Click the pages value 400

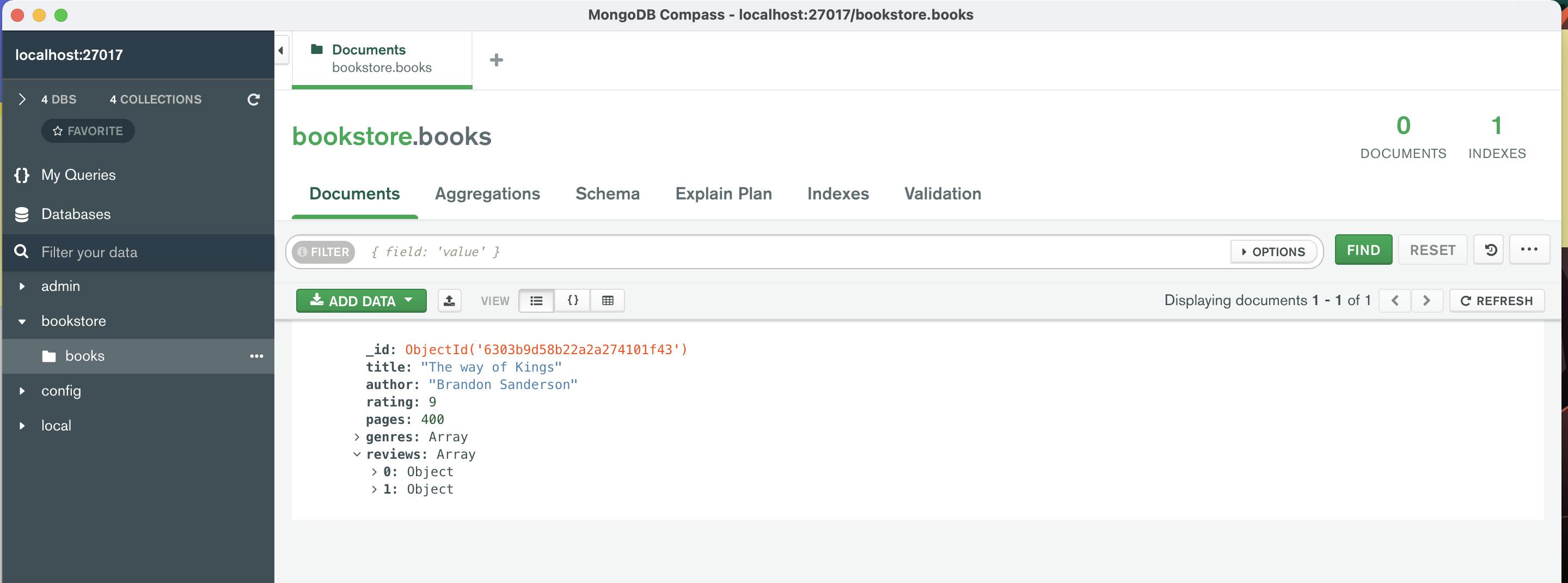tap(432, 420)
